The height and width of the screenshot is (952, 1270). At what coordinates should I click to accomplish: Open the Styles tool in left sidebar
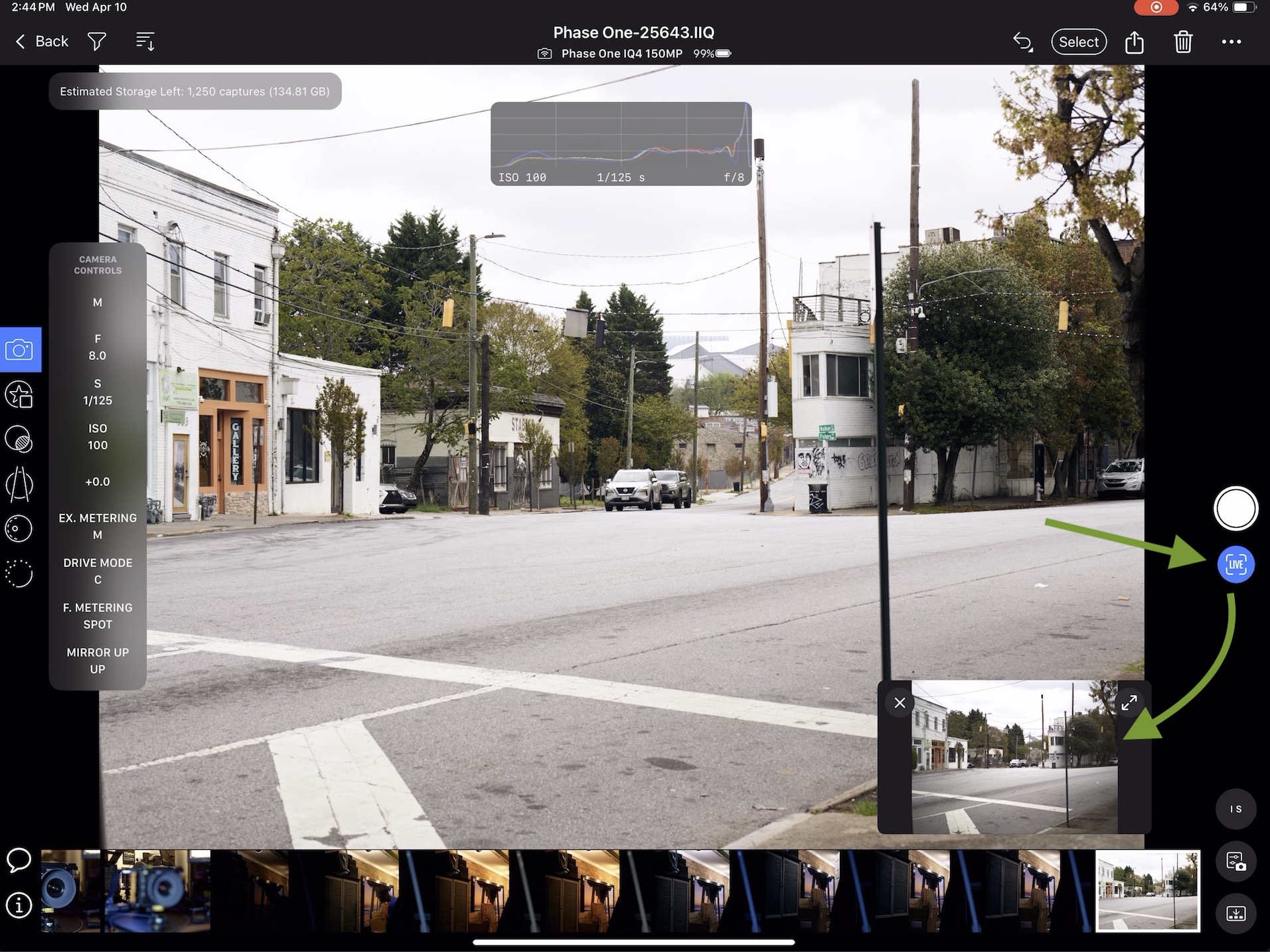pos(19,394)
